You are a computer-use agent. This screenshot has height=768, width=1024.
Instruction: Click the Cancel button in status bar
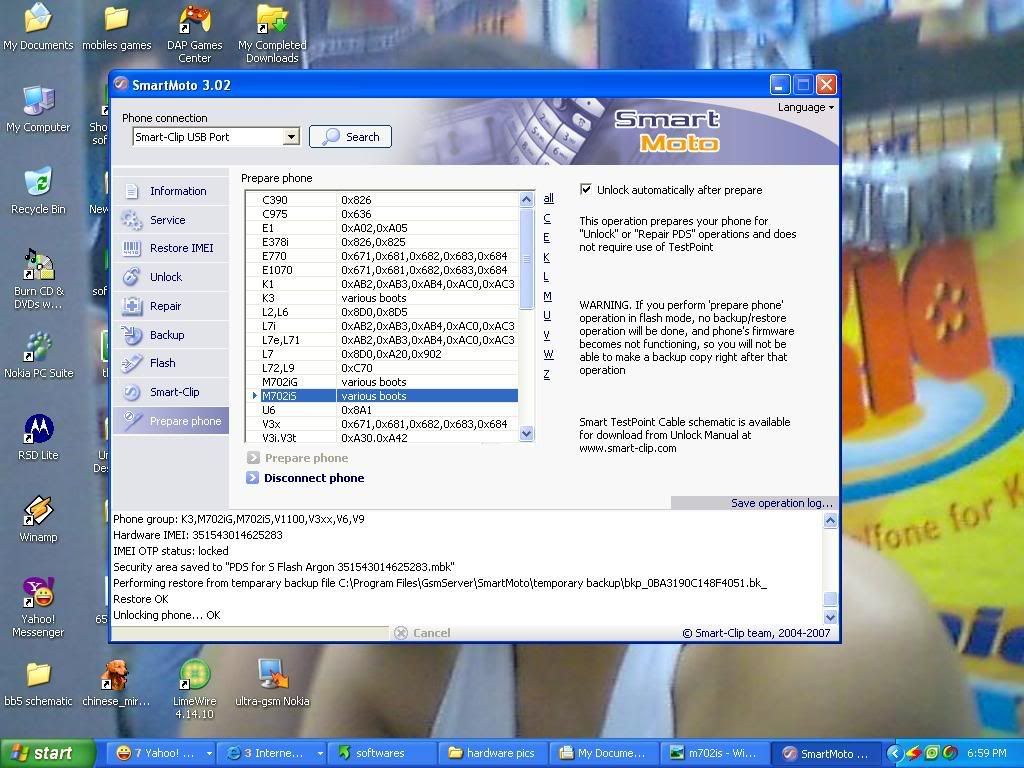(x=423, y=633)
